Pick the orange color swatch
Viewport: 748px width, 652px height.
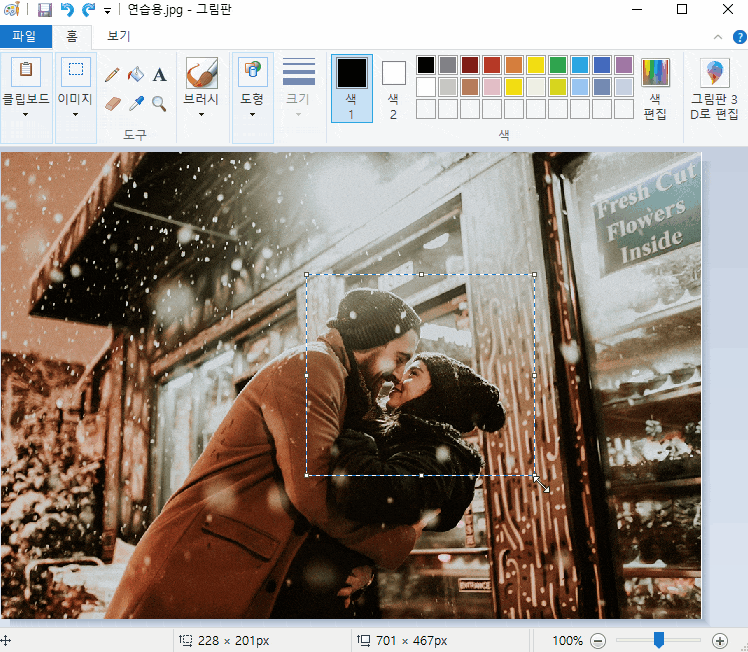point(514,65)
